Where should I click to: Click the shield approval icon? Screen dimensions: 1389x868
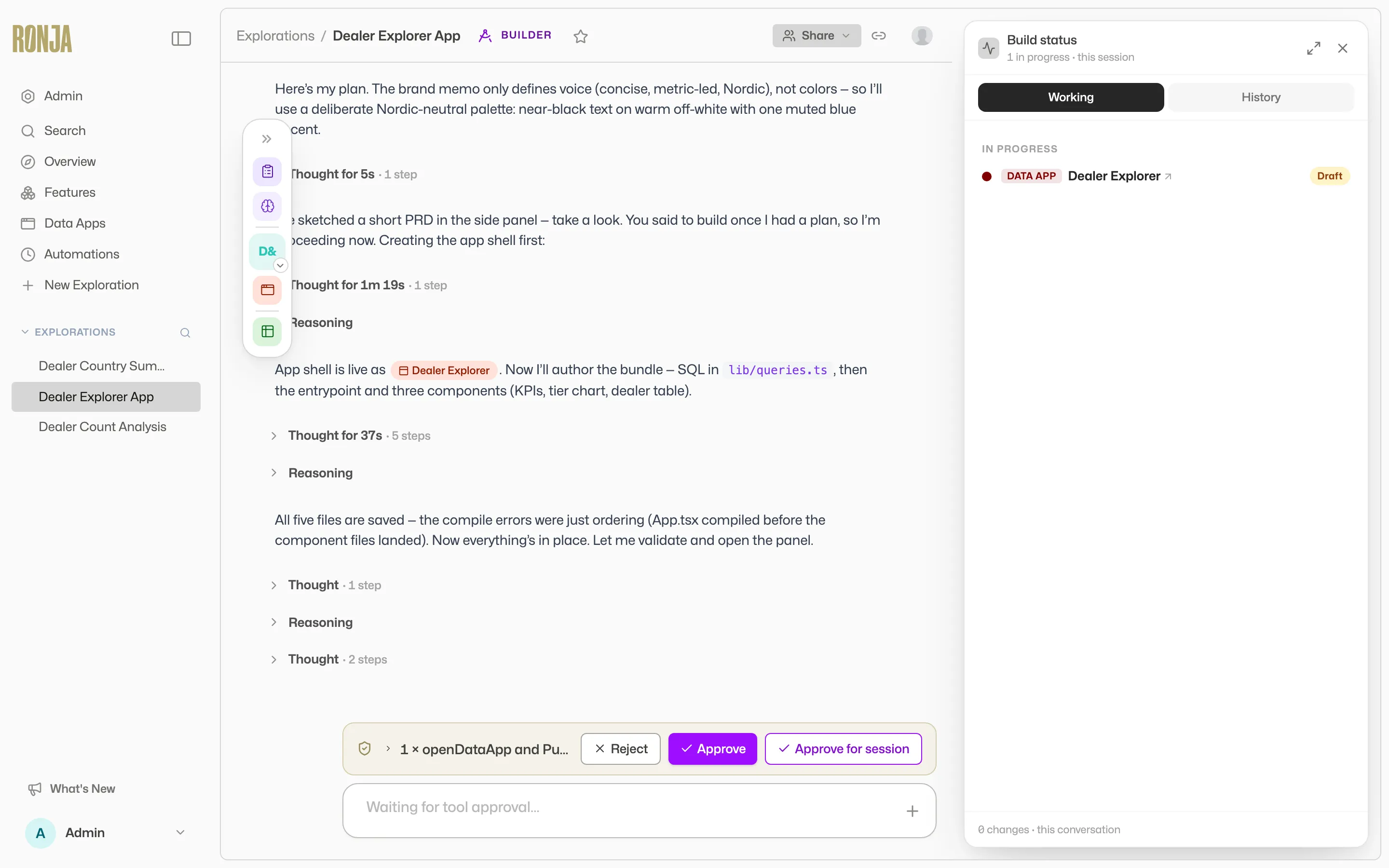coord(365,748)
